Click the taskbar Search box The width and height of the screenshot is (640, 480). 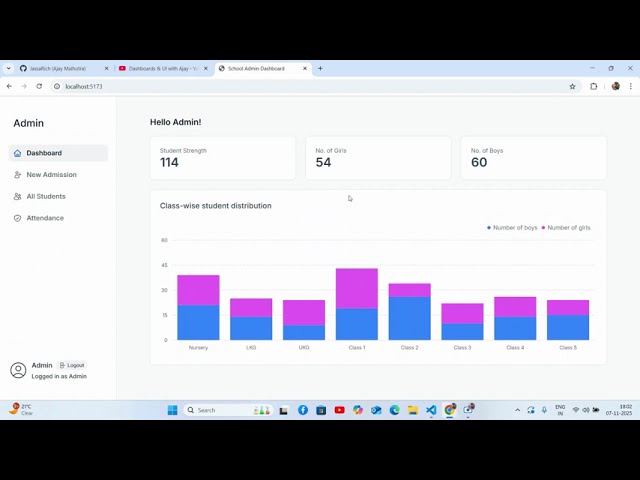(229, 410)
